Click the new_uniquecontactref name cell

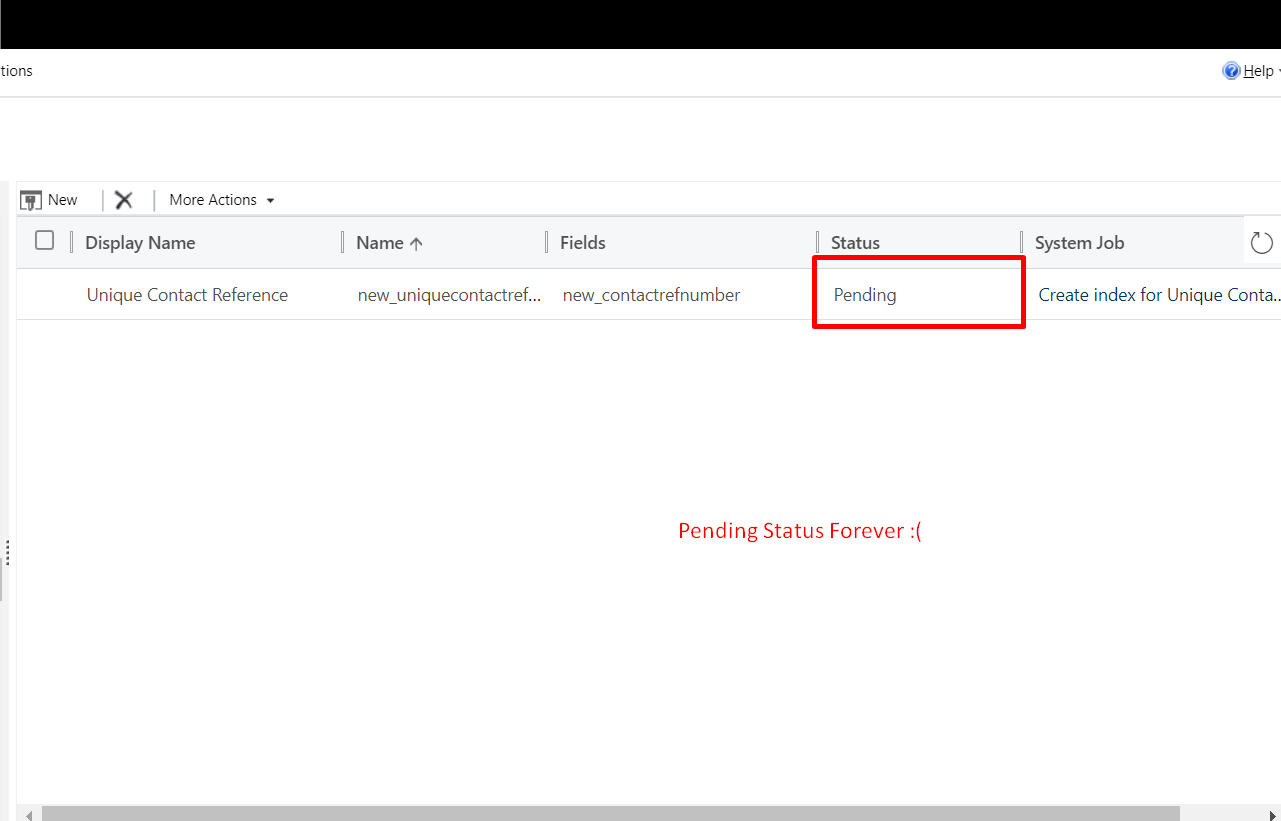click(x=450, y=295)
